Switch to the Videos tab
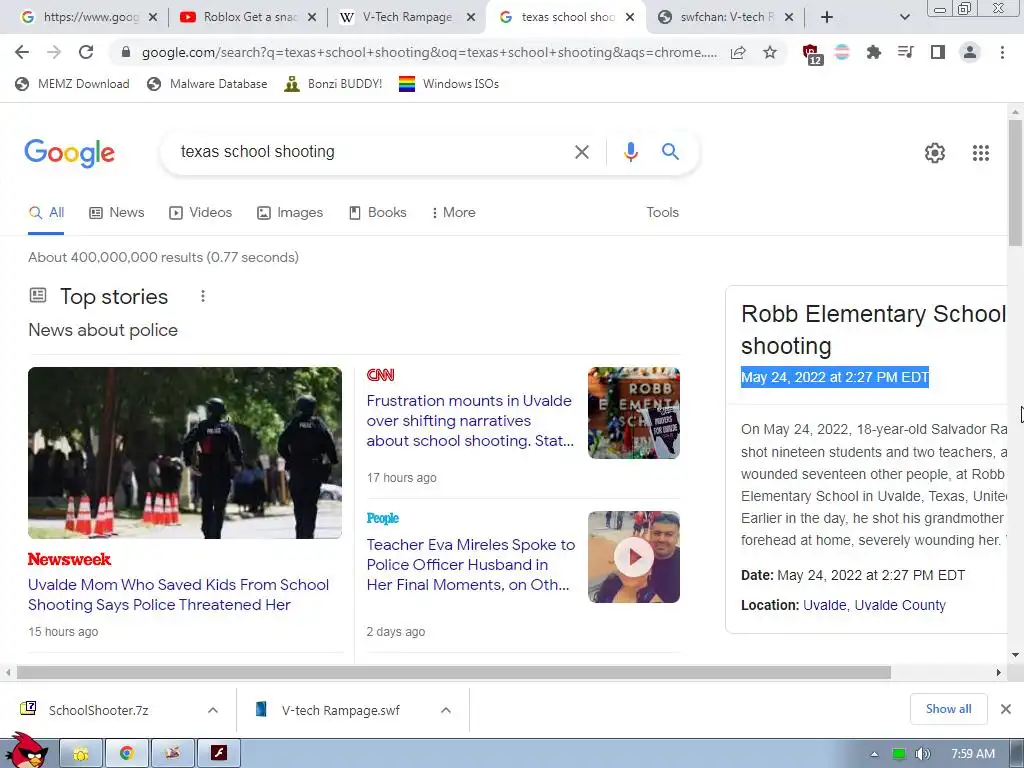1024x768 pixels. click(200, 213)
